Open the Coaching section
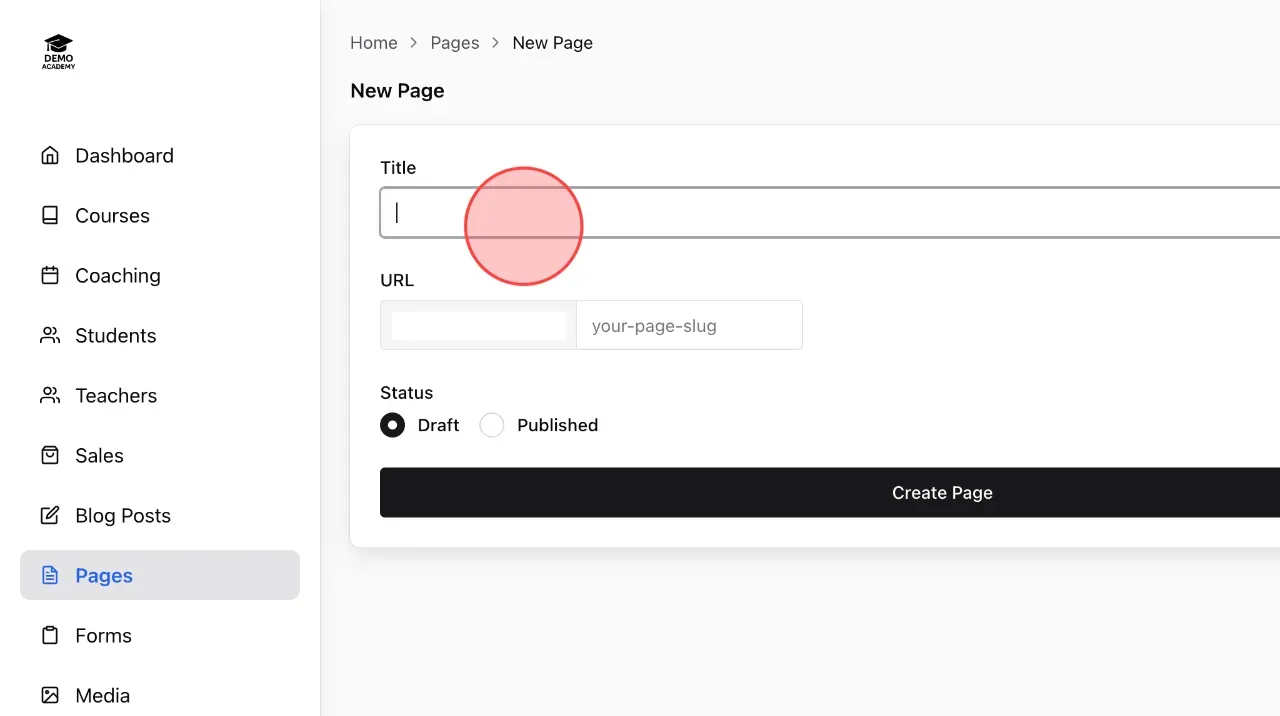Viewport: 1280px width, 716px height. (160, 275)
